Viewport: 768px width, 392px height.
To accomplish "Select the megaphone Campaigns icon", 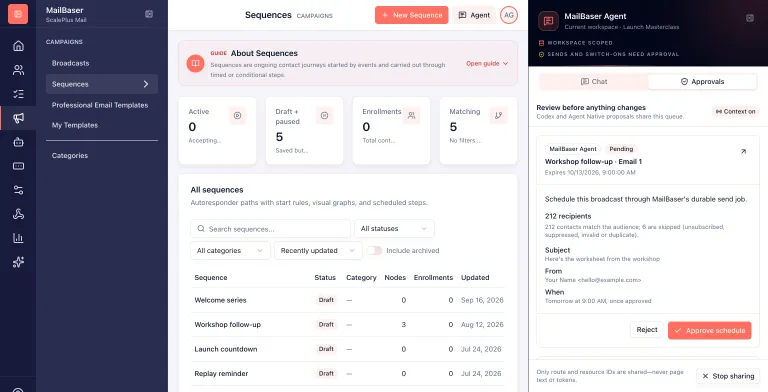I will pos(18,118).
